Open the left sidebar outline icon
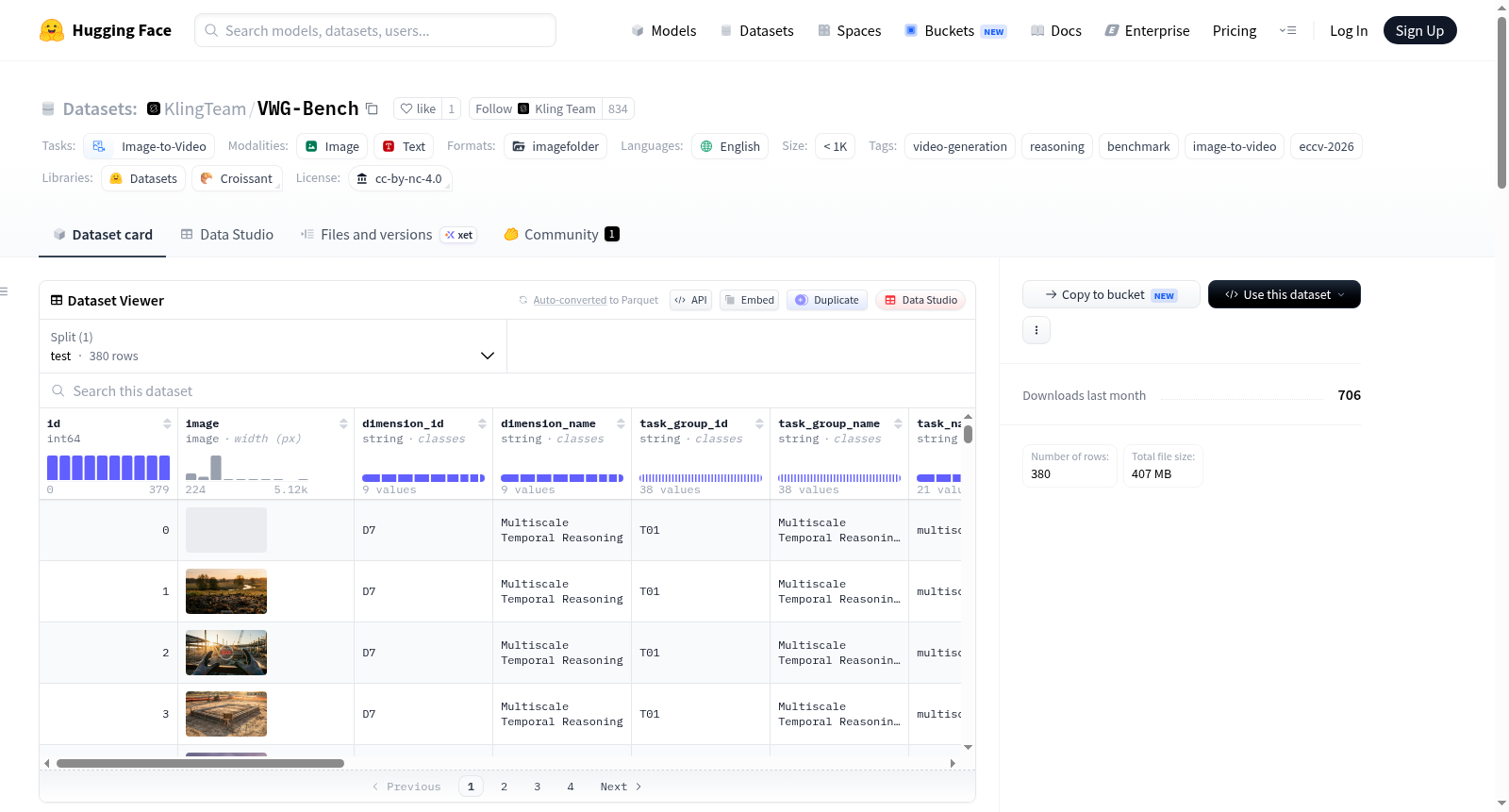The height and width of the screenshot is (812, 1509). point(5,291)
